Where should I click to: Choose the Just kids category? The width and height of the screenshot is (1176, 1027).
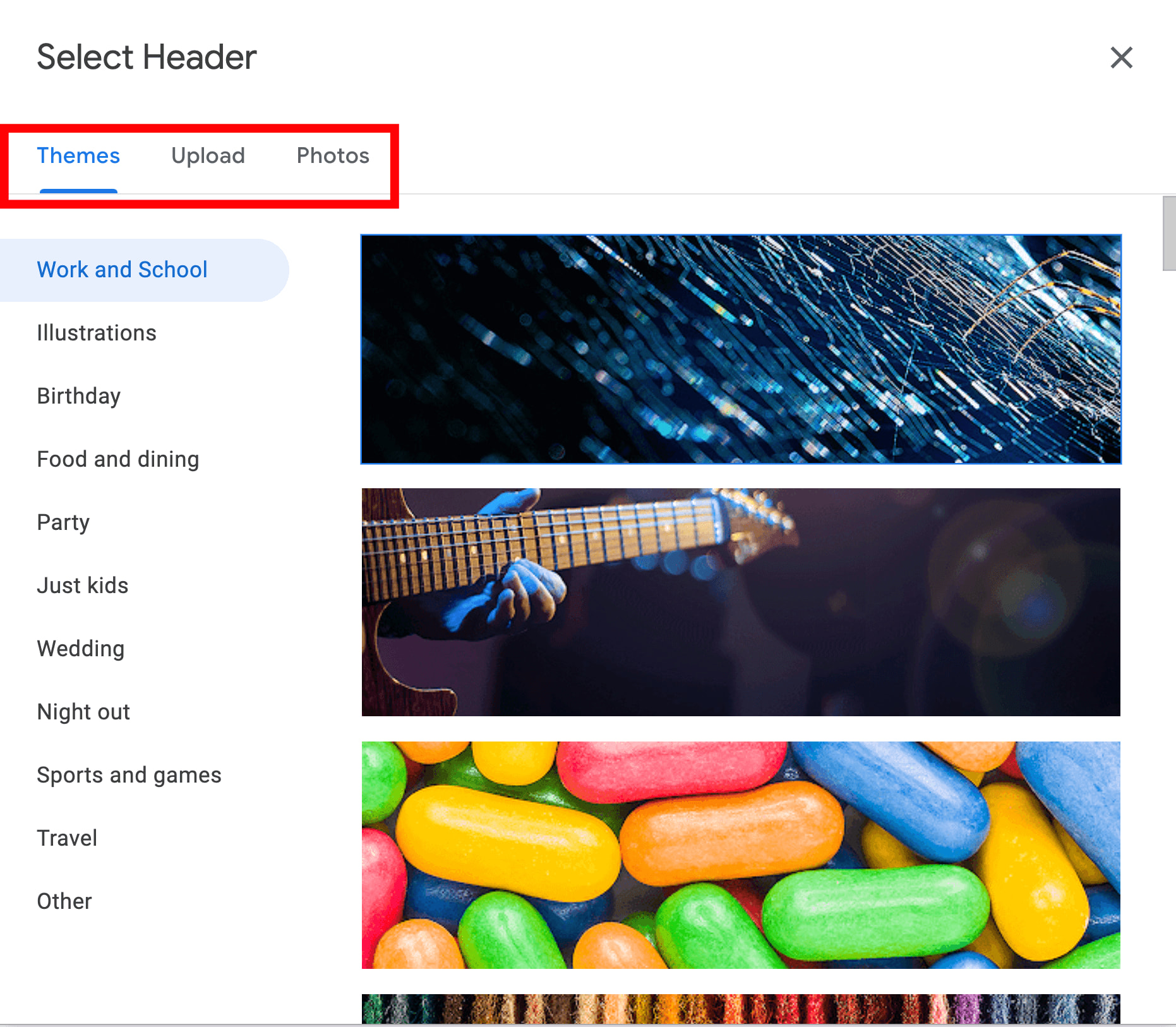(83, 585)
